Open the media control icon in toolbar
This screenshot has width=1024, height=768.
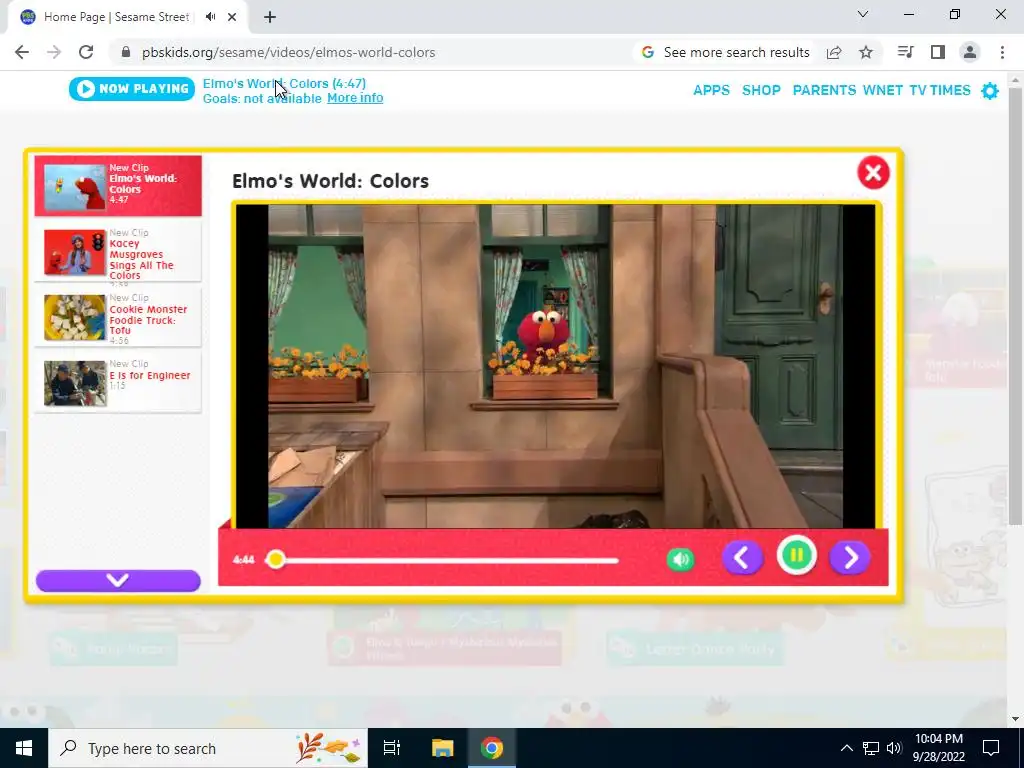[906, 52]
